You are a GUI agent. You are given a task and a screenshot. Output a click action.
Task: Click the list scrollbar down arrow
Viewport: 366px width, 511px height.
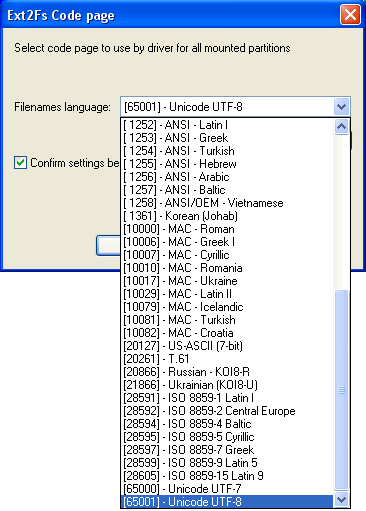[341, 499]
